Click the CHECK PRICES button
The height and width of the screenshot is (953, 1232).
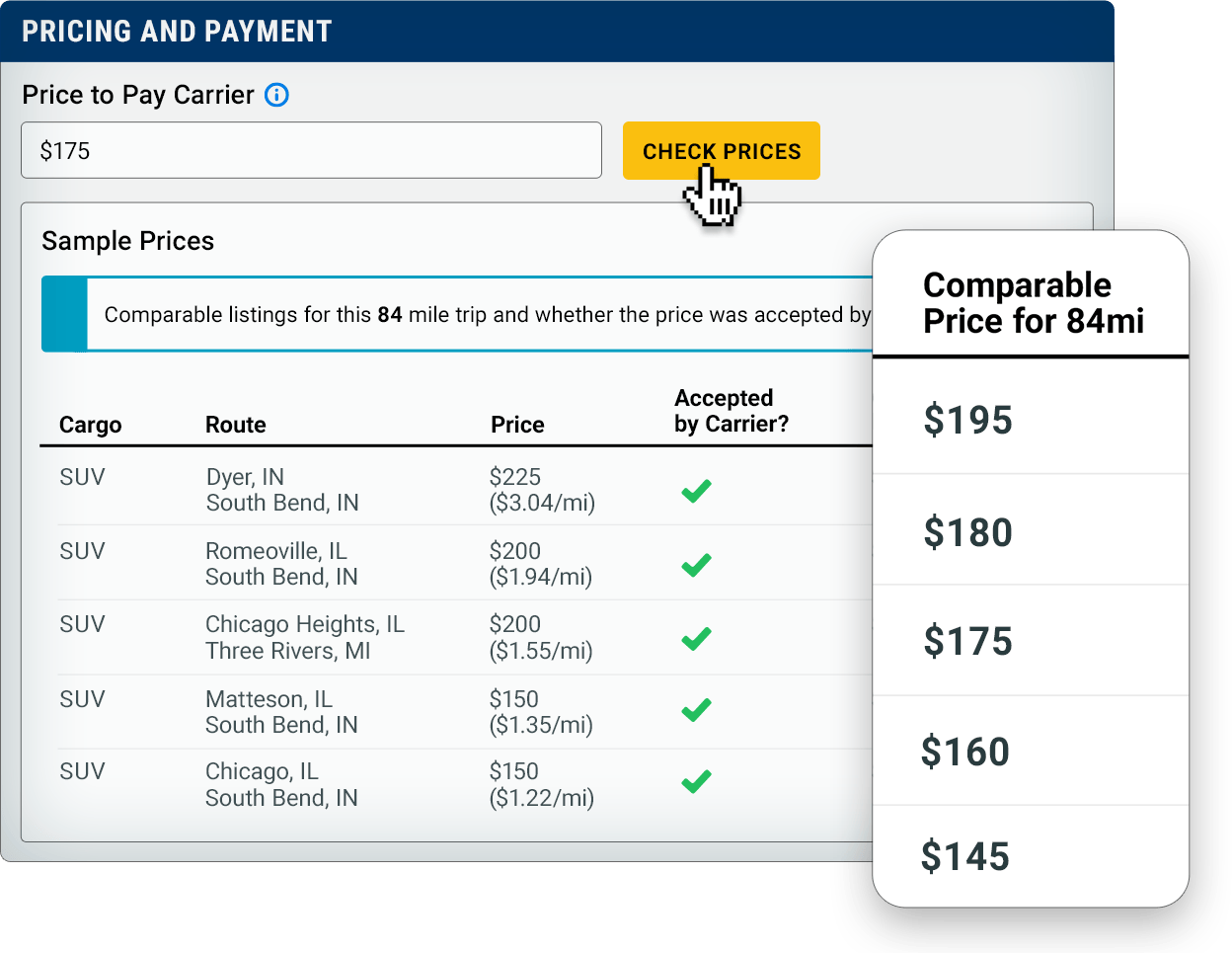click(721, 150)
